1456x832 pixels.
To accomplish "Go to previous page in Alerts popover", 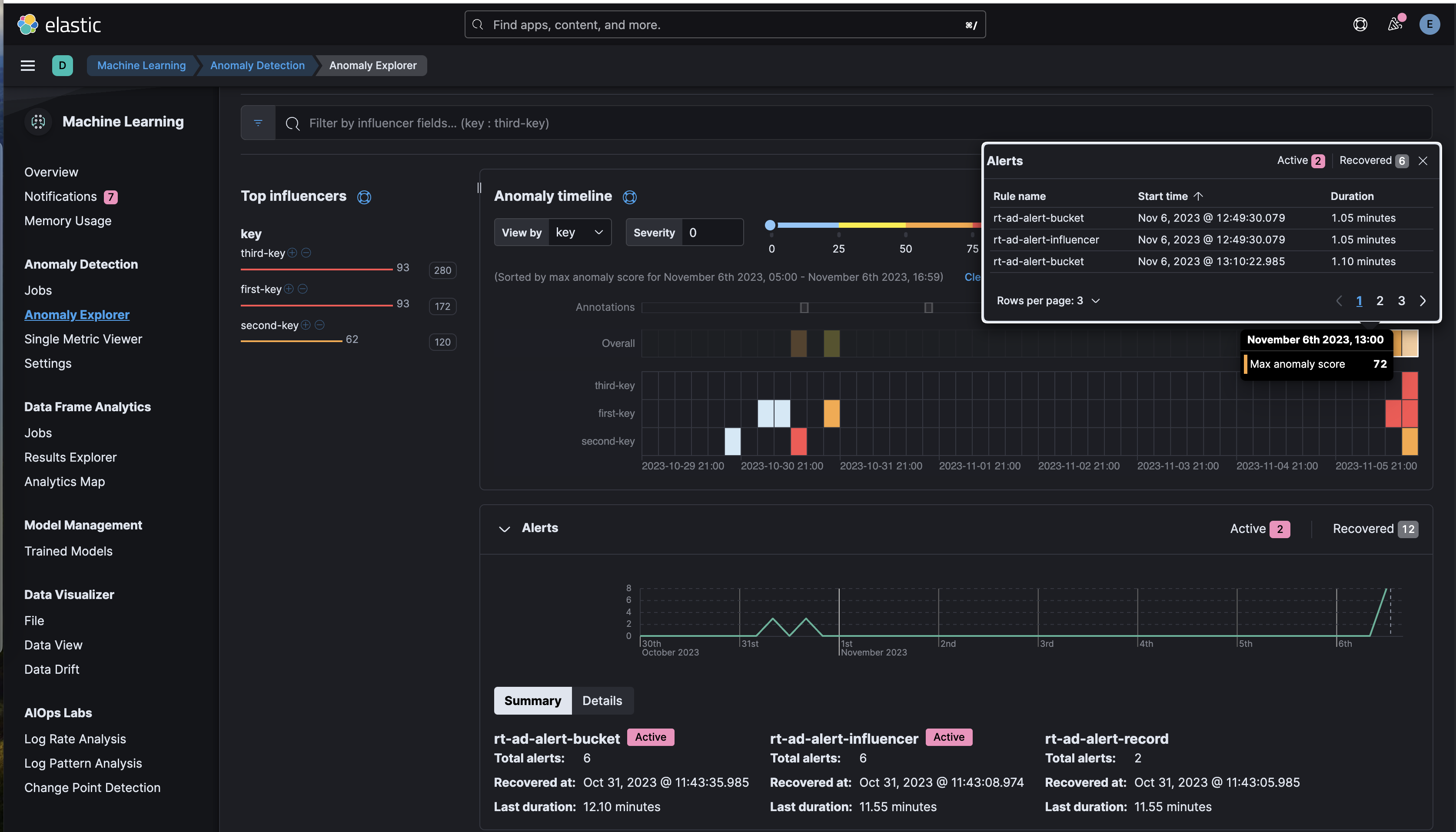I will tap(1338, 300).
